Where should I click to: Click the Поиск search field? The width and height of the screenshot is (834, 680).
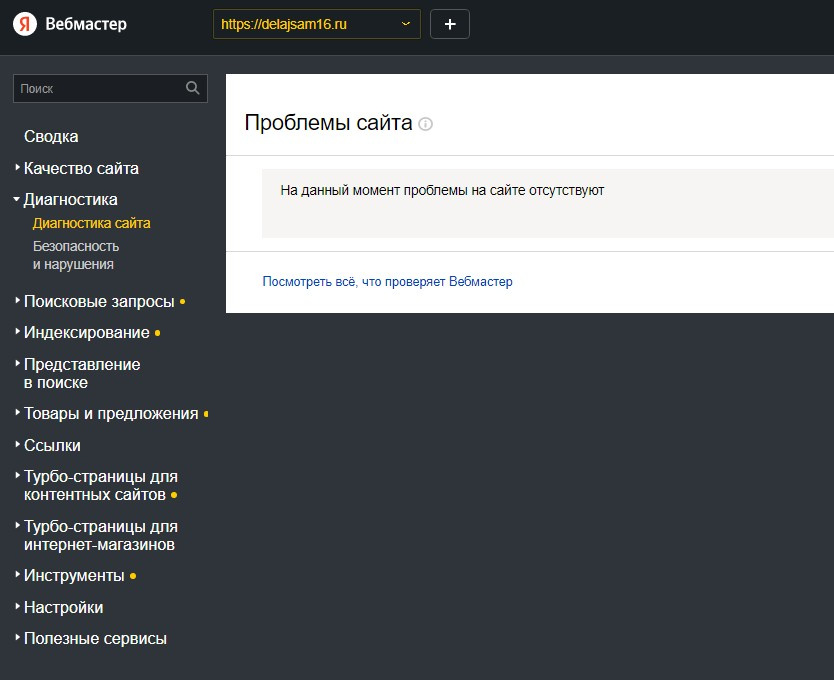coord(110,88)
